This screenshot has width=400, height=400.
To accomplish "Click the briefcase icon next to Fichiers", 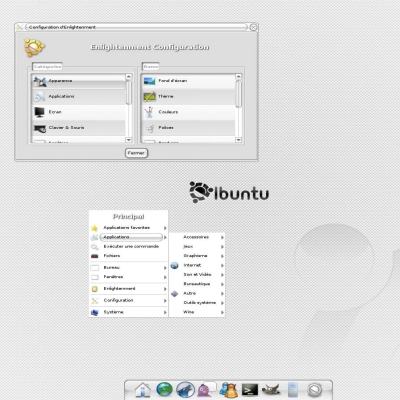I will (95, 256).
